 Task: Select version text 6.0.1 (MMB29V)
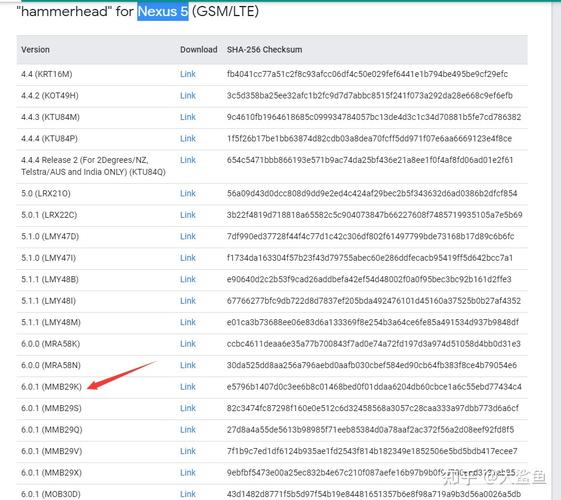pyautogui.click(x=52, y=451)
